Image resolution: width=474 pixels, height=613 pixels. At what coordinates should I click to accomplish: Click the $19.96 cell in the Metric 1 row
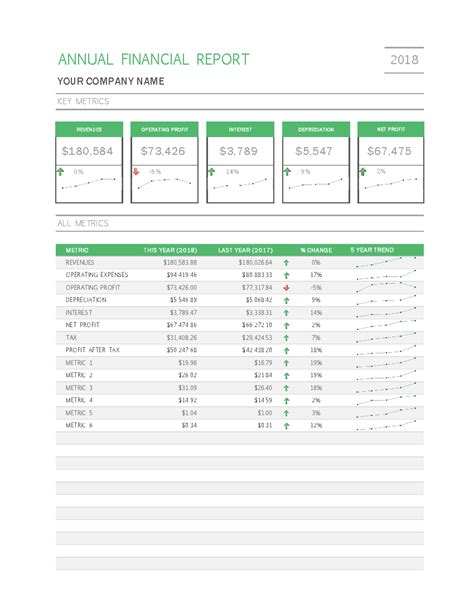(188, 362)
